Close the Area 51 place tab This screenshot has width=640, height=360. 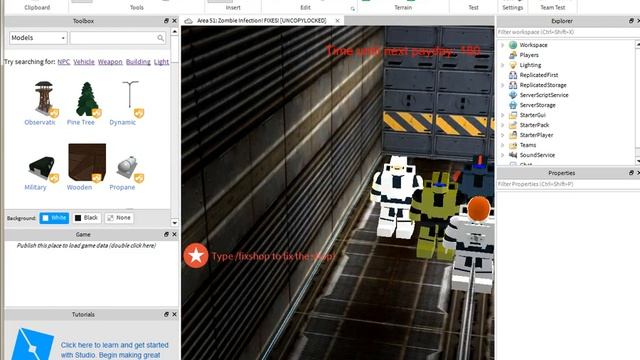click(x=338, y=20)
